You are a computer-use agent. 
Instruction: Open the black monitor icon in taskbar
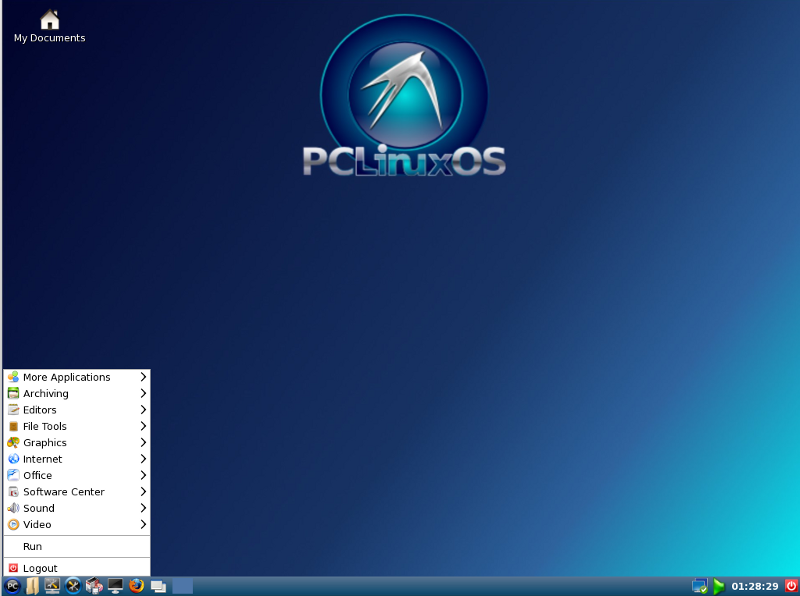click(115, 586)
